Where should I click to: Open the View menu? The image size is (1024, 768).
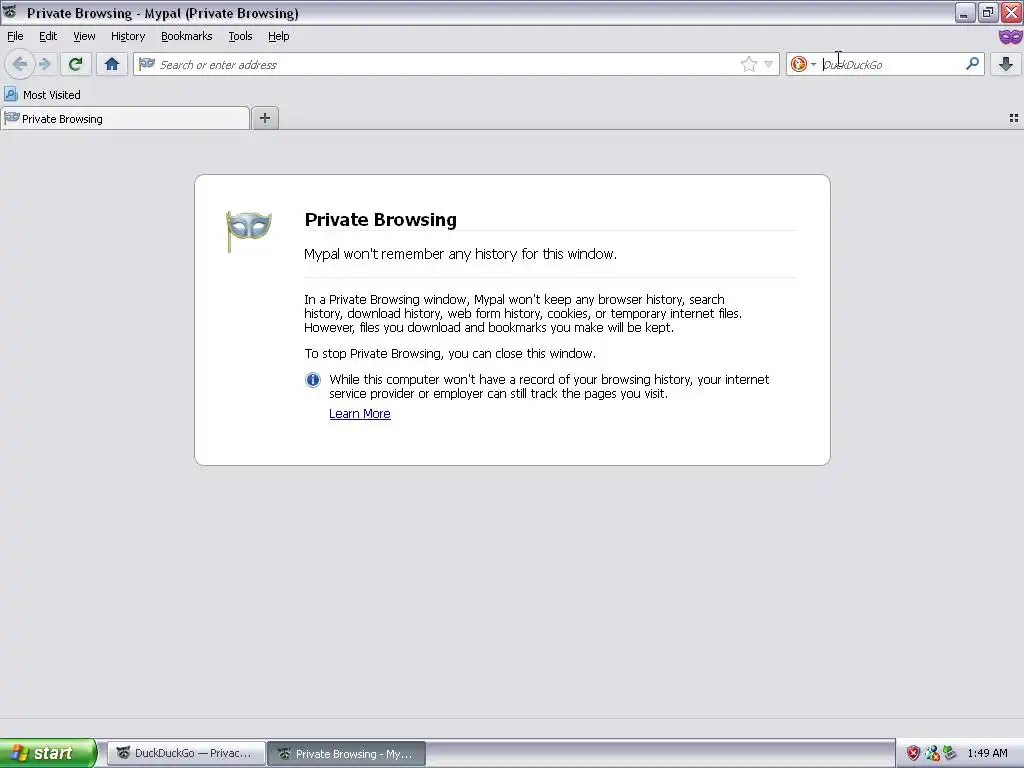[x=84, y=37]
